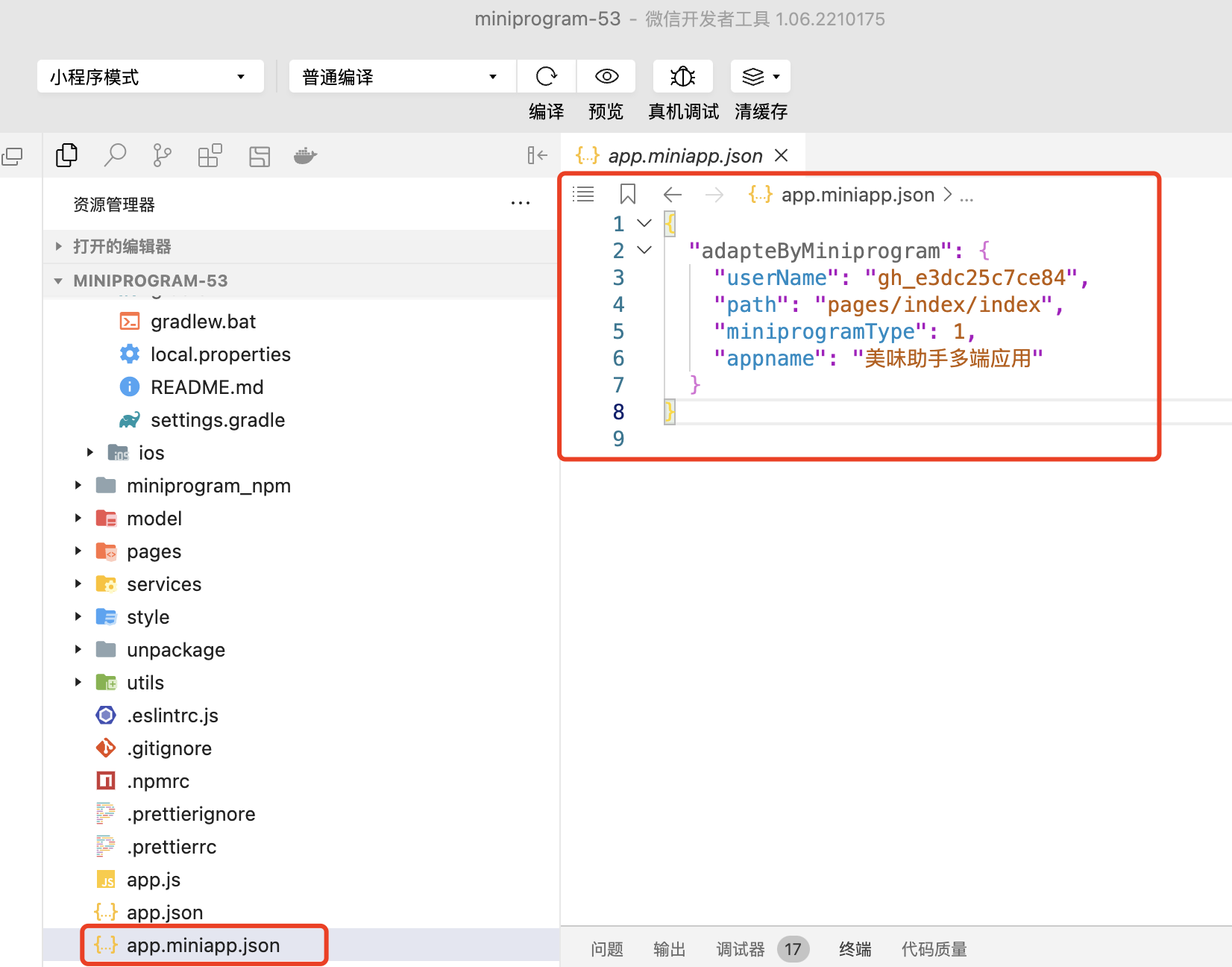Expand the 打开的编辑器 section
This screenshot has width=1232, height=967.
[x=122, y=246]
